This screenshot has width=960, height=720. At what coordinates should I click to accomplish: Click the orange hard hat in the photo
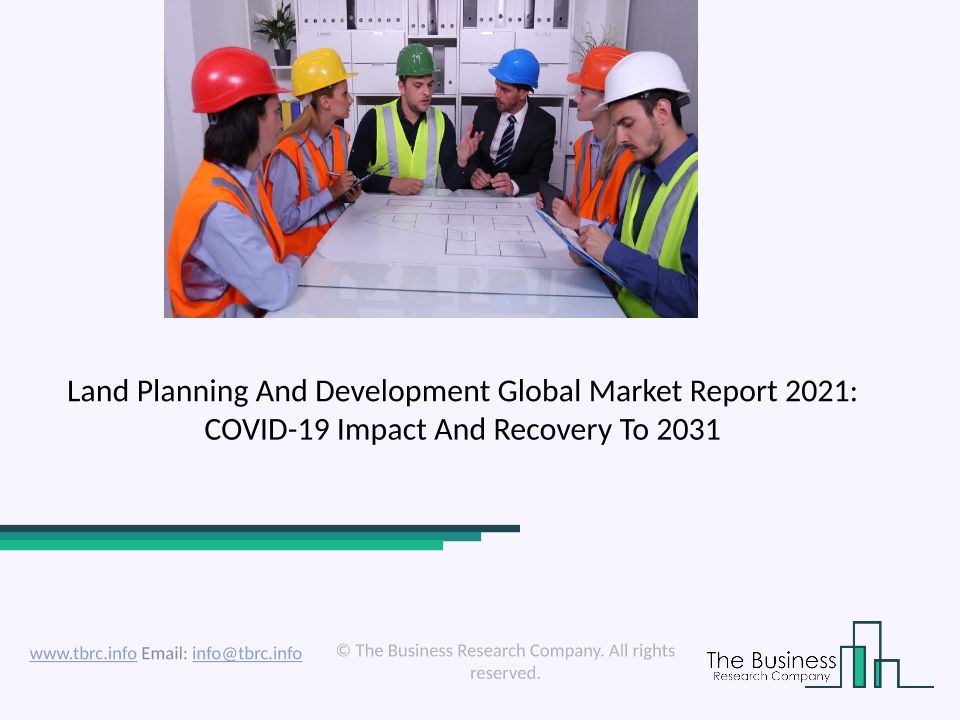point(596,66)
